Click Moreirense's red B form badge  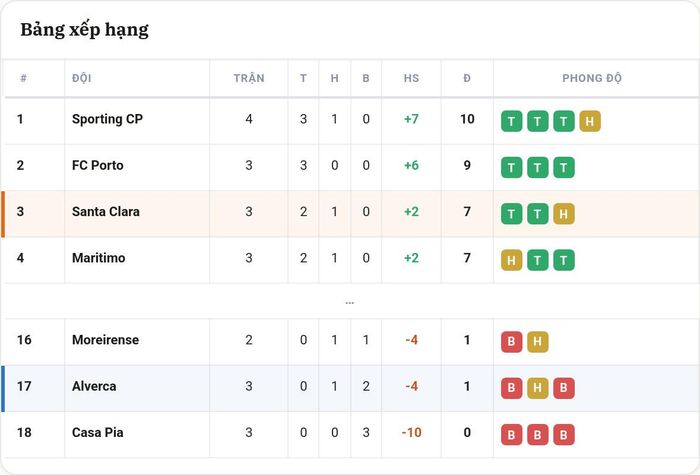pyautogui.click(x=511, y=342)
